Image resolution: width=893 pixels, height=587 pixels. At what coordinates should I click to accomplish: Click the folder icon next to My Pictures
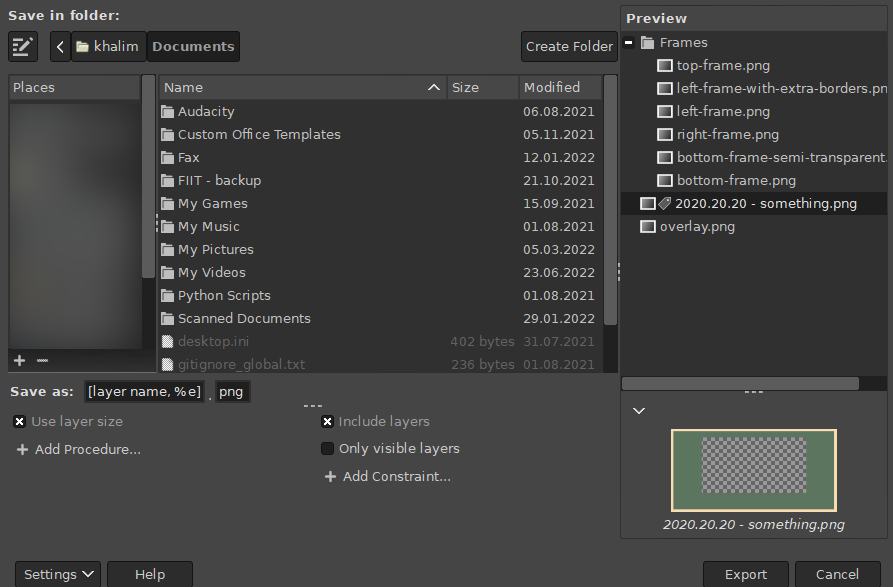pos(167,249)
